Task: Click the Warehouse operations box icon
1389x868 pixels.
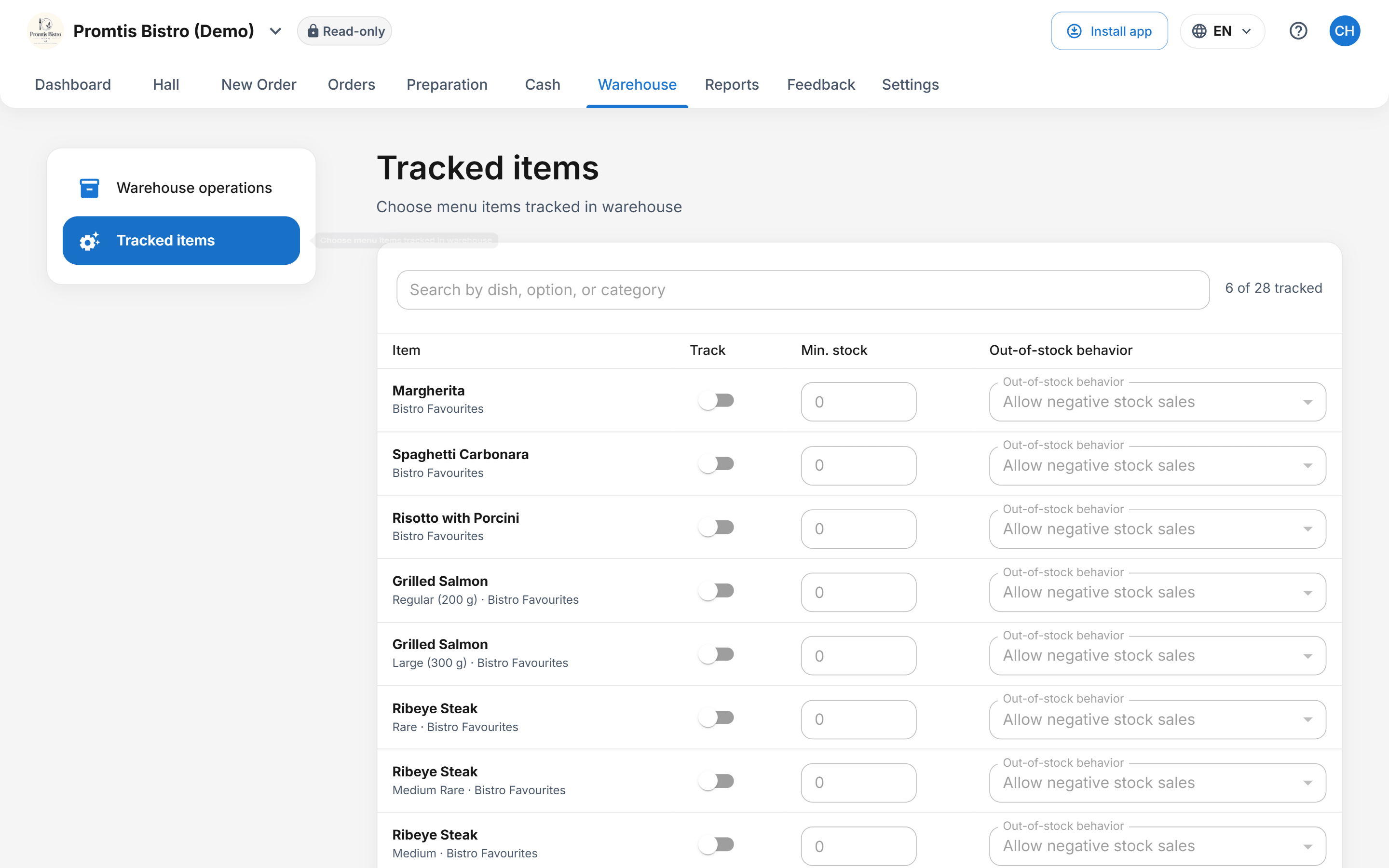Action: pos(89,188)
